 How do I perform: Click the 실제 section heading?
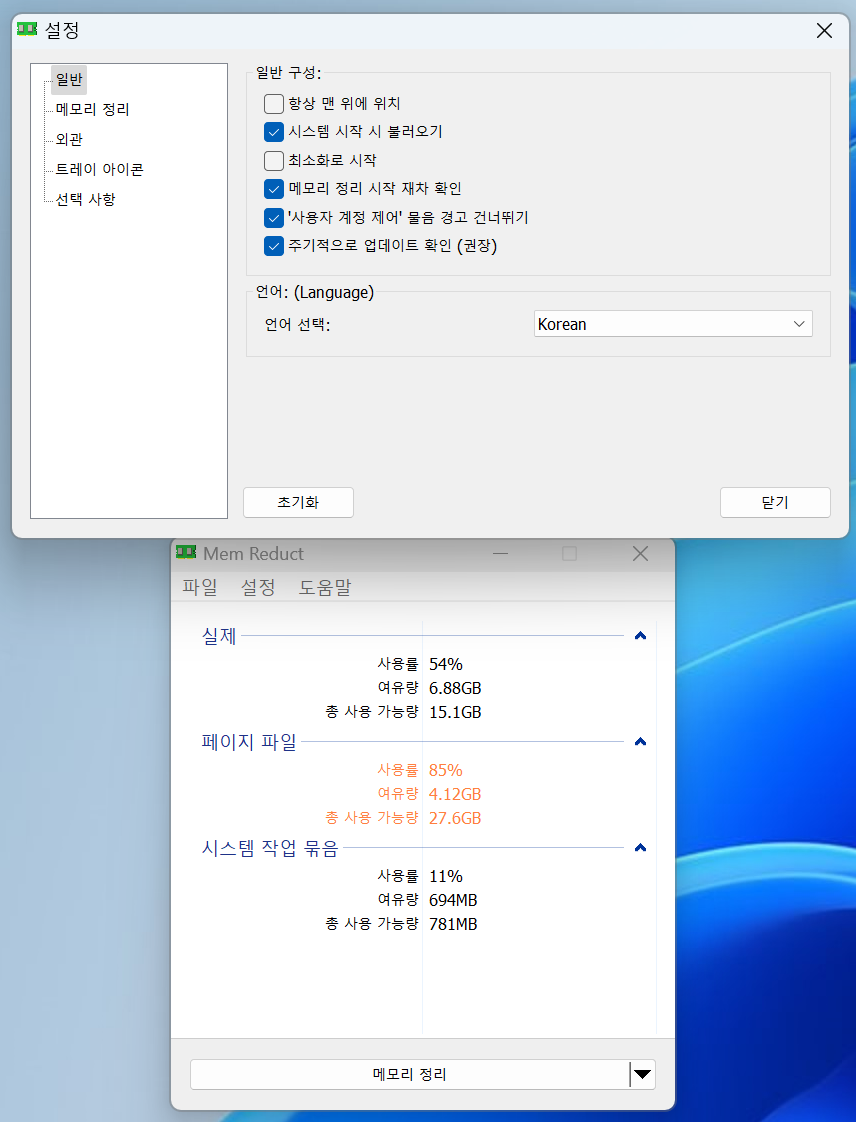point(219,636)
